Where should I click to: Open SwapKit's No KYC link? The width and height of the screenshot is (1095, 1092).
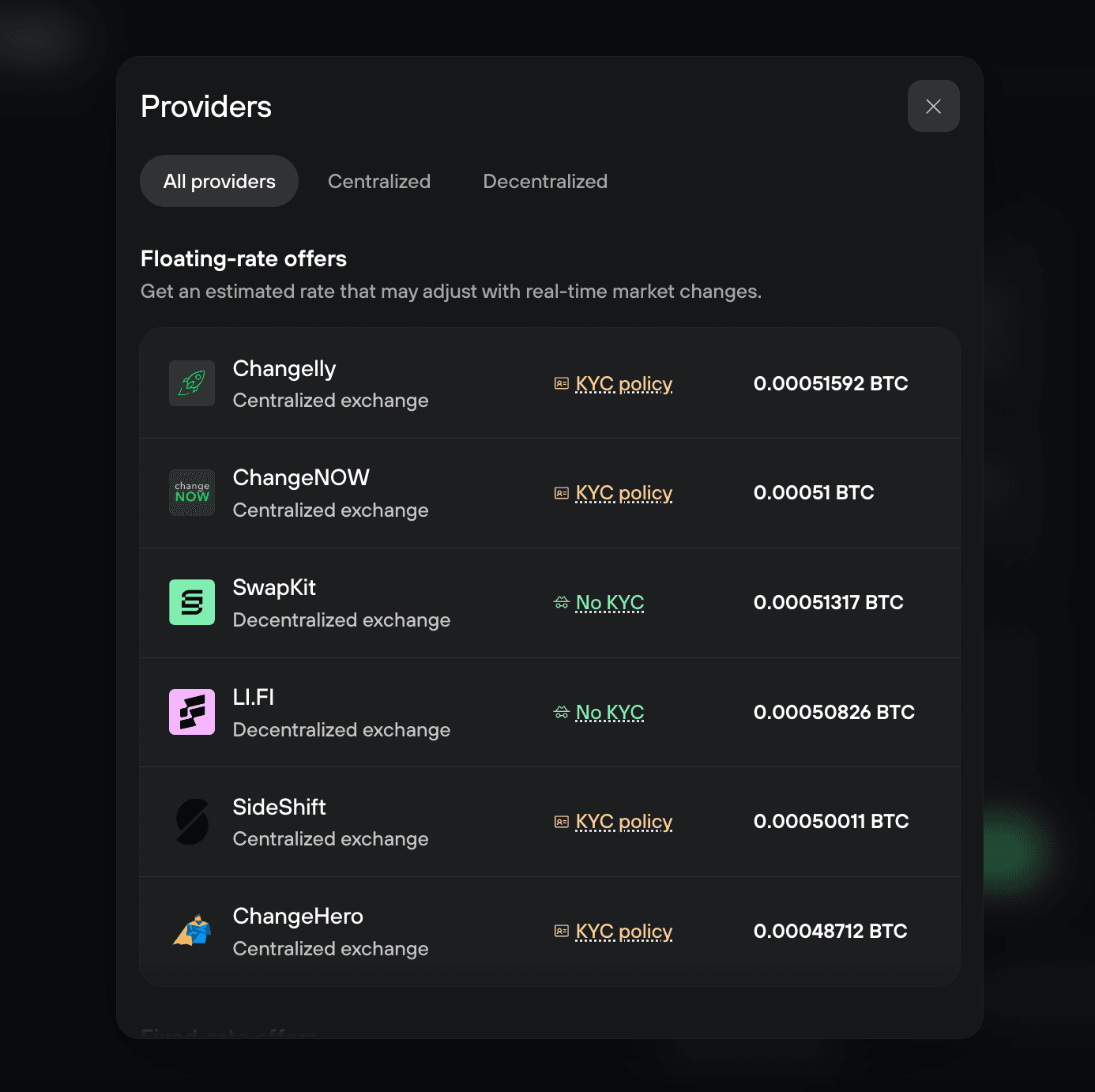coord(610,603)
